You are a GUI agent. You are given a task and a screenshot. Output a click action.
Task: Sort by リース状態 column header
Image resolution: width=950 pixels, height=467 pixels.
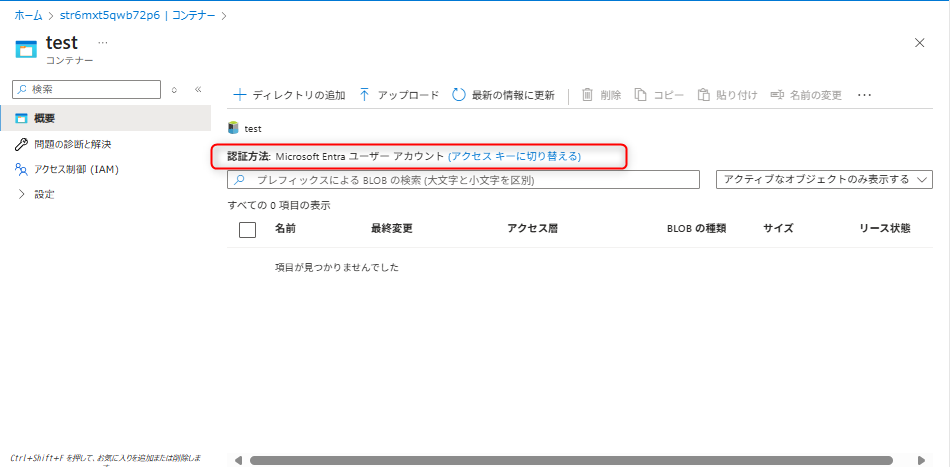coord(885,228)
